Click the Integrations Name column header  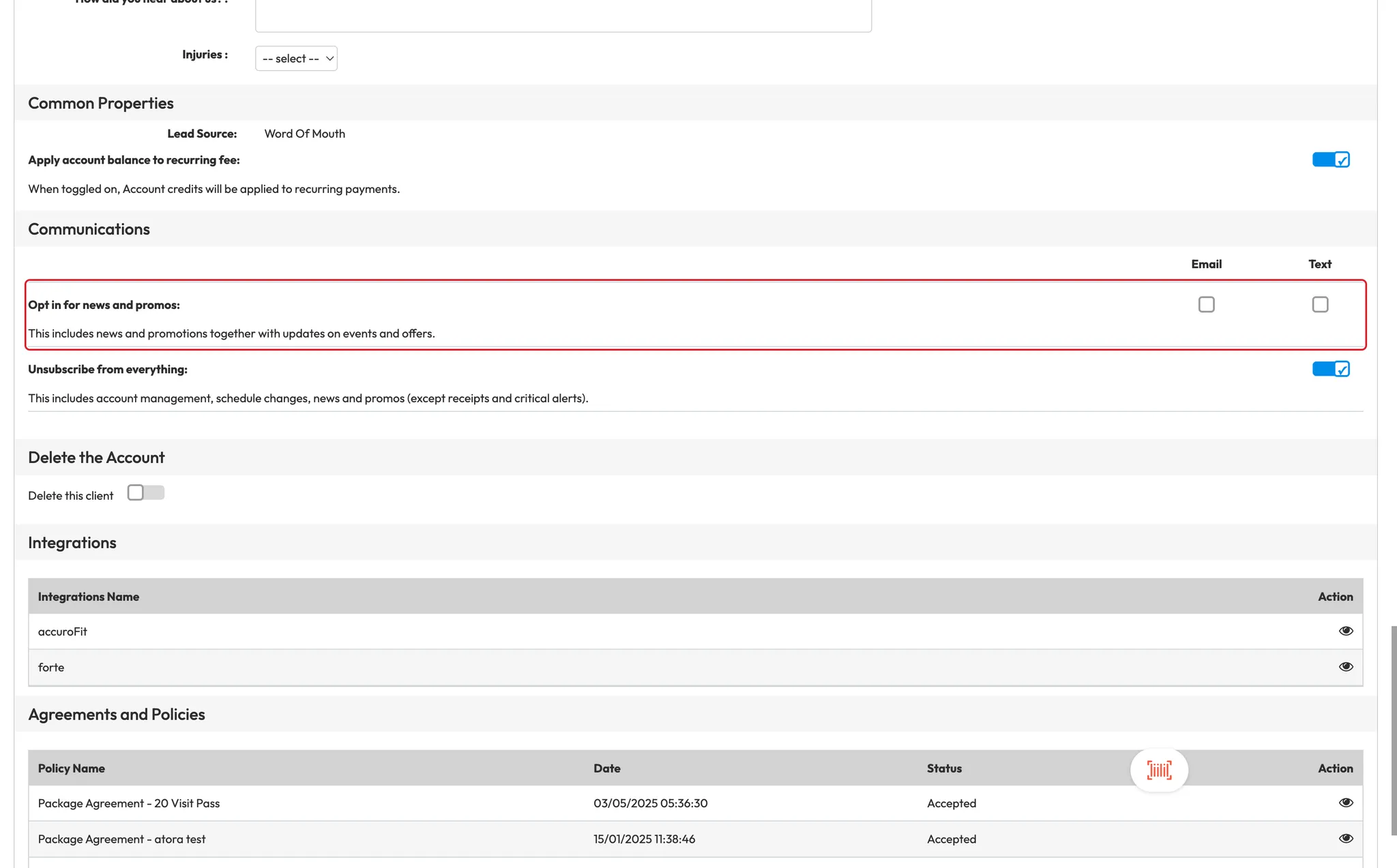pyautogui.click(x=89, y=597)
